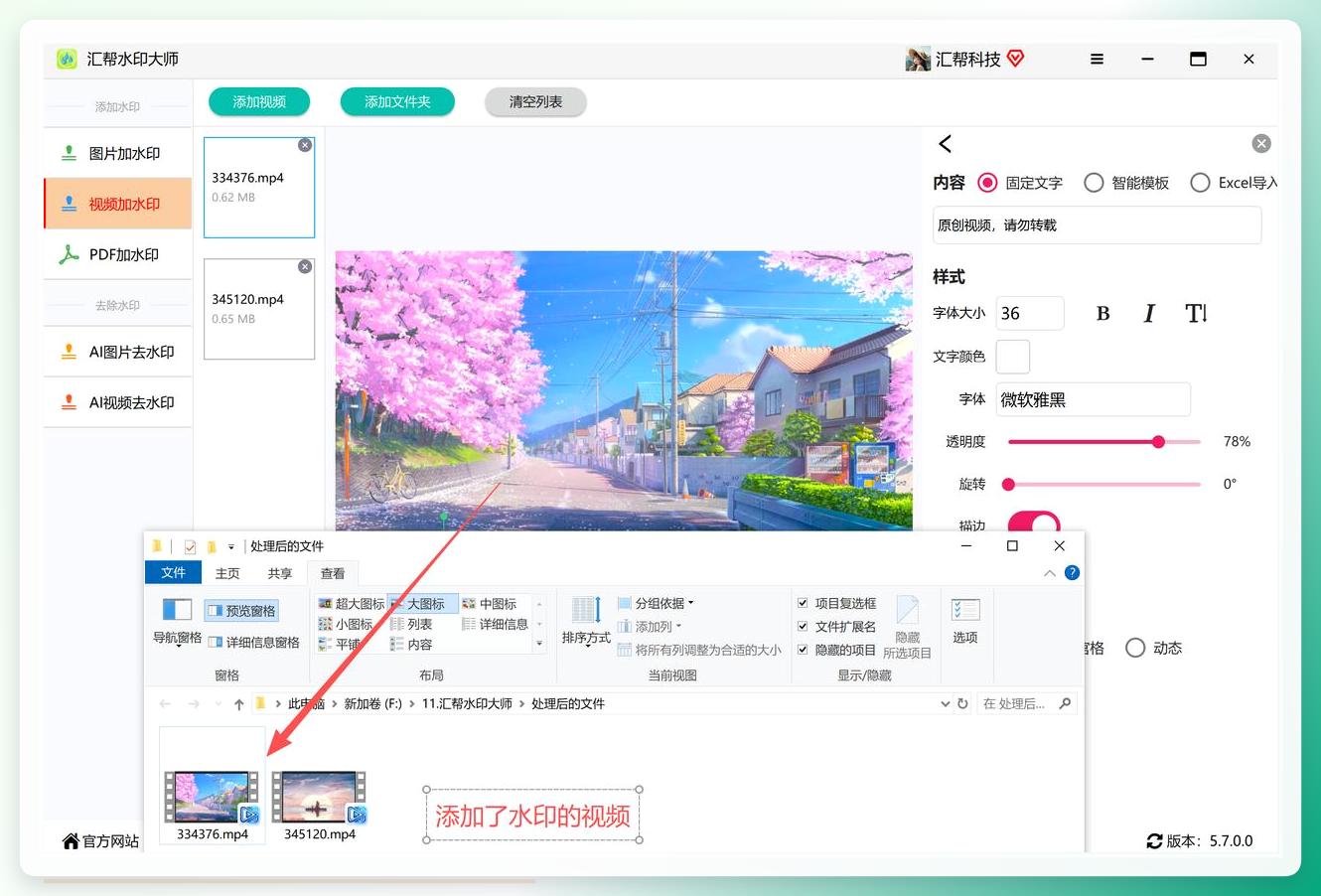Open the 官方网站 home link

(100, 841)
